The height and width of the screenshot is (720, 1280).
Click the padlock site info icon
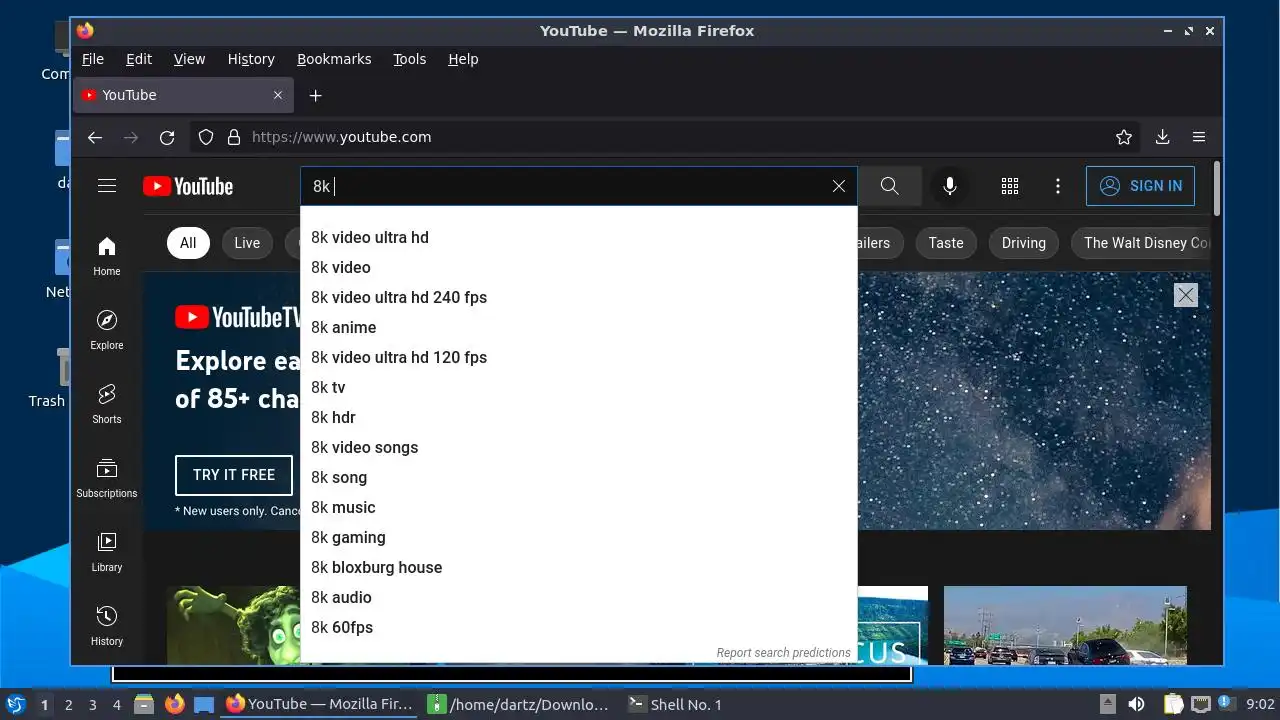click(x=234, y=137)
